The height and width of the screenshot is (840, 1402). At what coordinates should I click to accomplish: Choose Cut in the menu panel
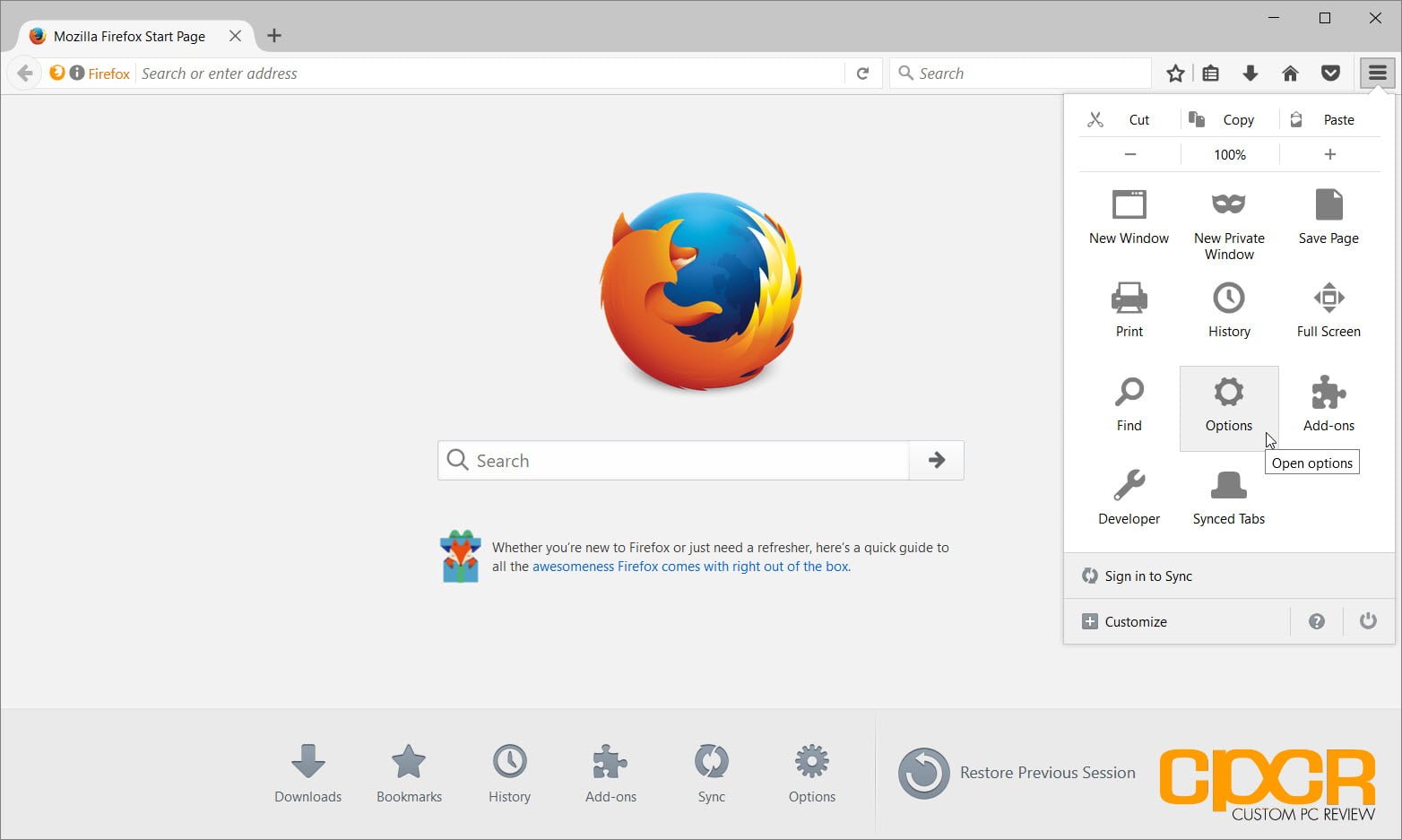pyautogui.click(x=1129, y=119)
